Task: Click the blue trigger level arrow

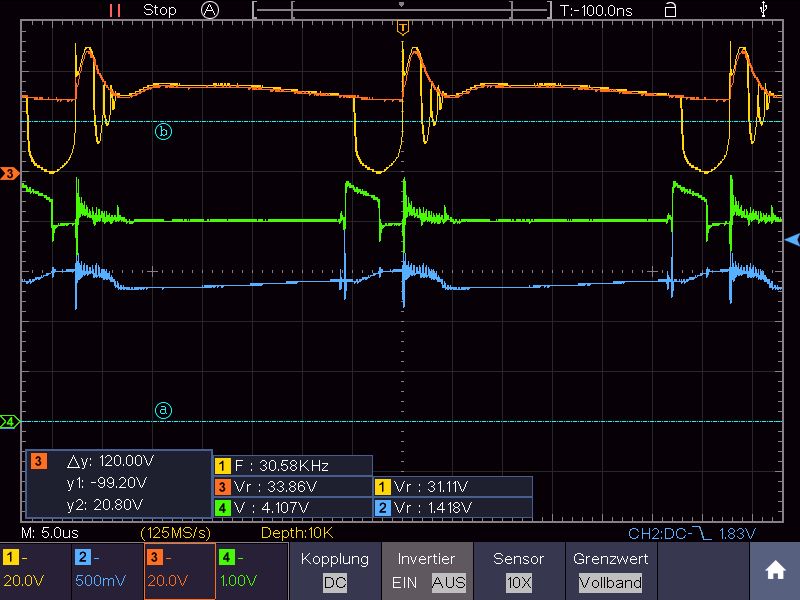Action: pyautogui.click(x=792, y=240)
